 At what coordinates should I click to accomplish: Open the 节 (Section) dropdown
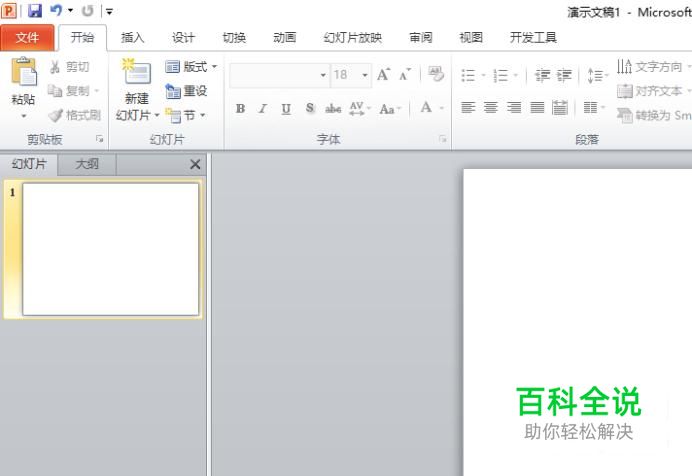[186, 116]
